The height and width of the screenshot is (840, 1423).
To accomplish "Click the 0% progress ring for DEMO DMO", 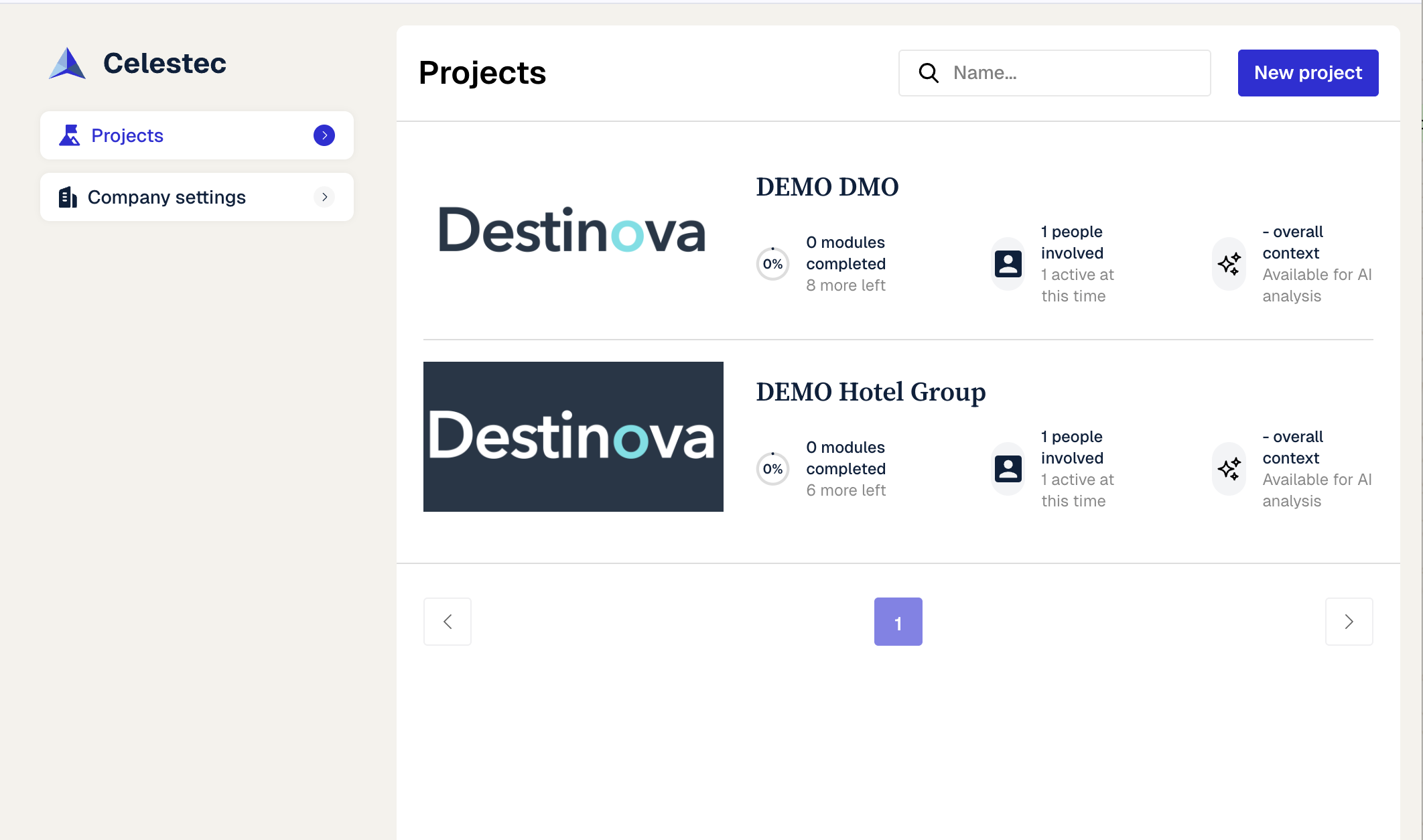I will [x=772, y=264].
